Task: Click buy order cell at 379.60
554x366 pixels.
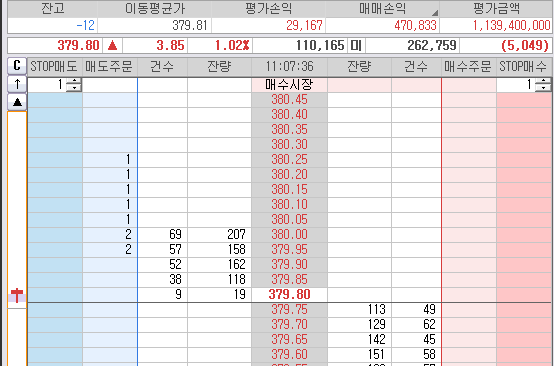Action: pyautogui.click(x=469, y=355)
